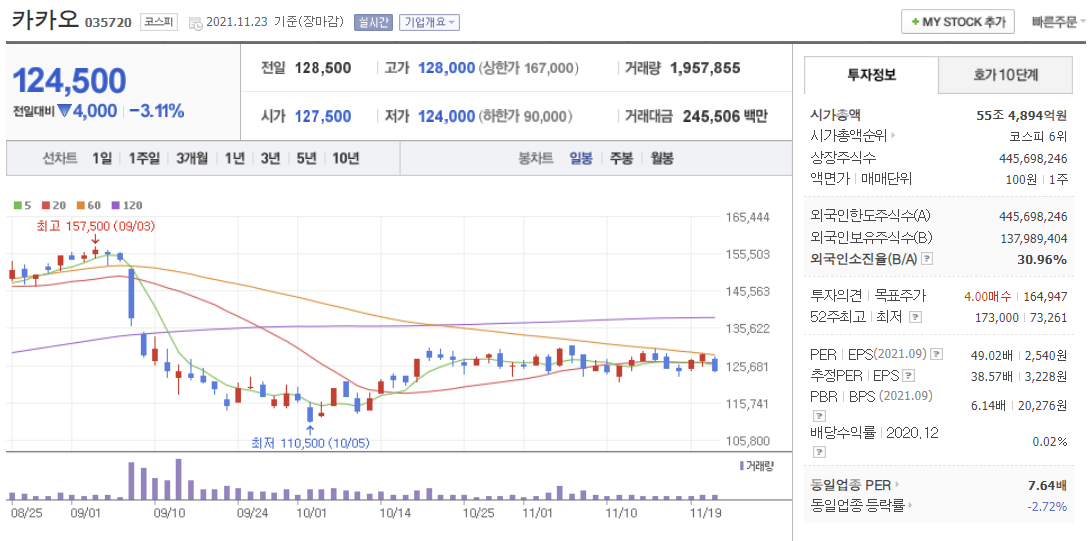Select the 1년 line chart period
Screen dimensions: 1091x541
coord(234,159)
